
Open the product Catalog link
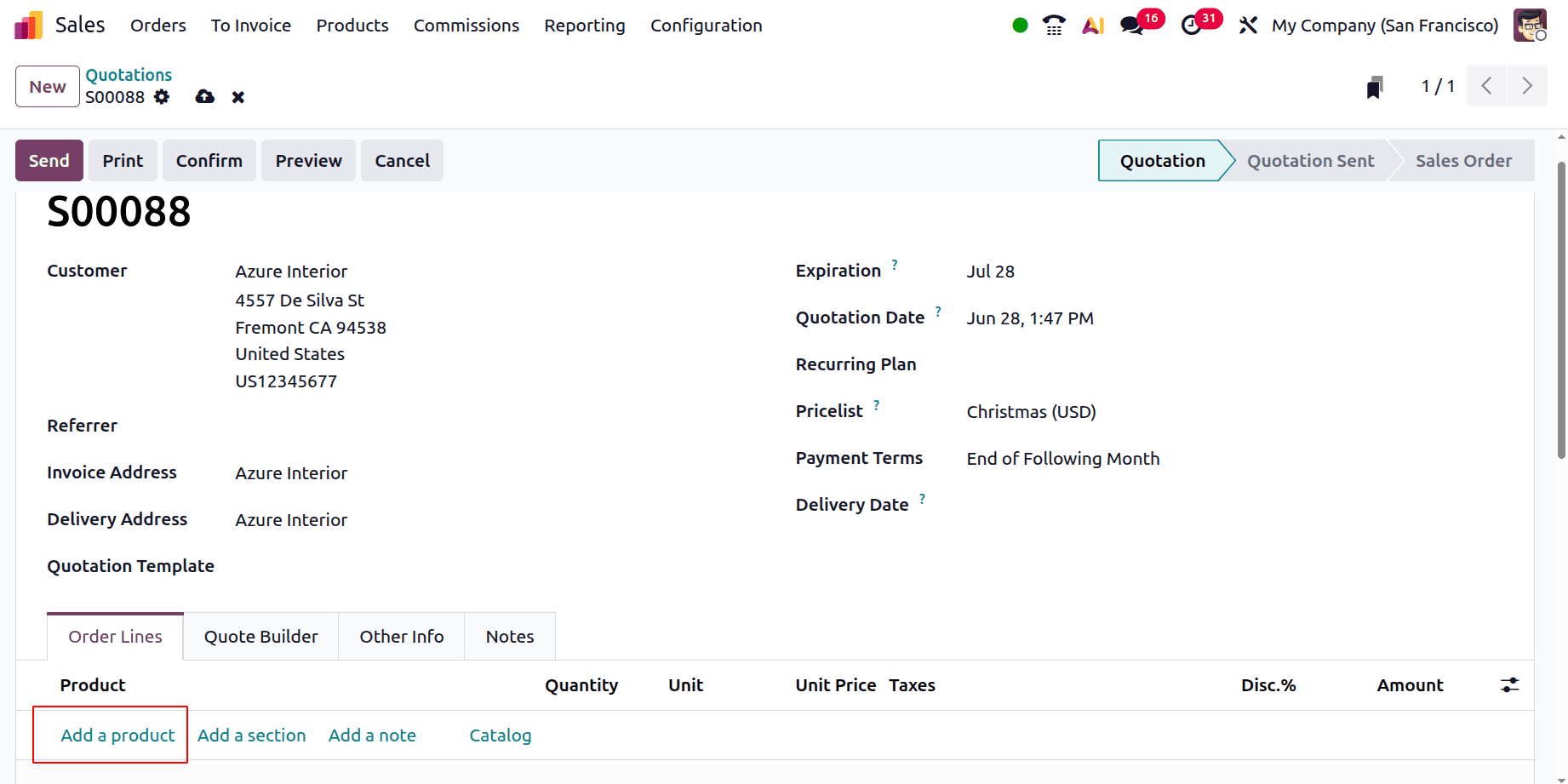pyautogui.click(x=501, y=735)
